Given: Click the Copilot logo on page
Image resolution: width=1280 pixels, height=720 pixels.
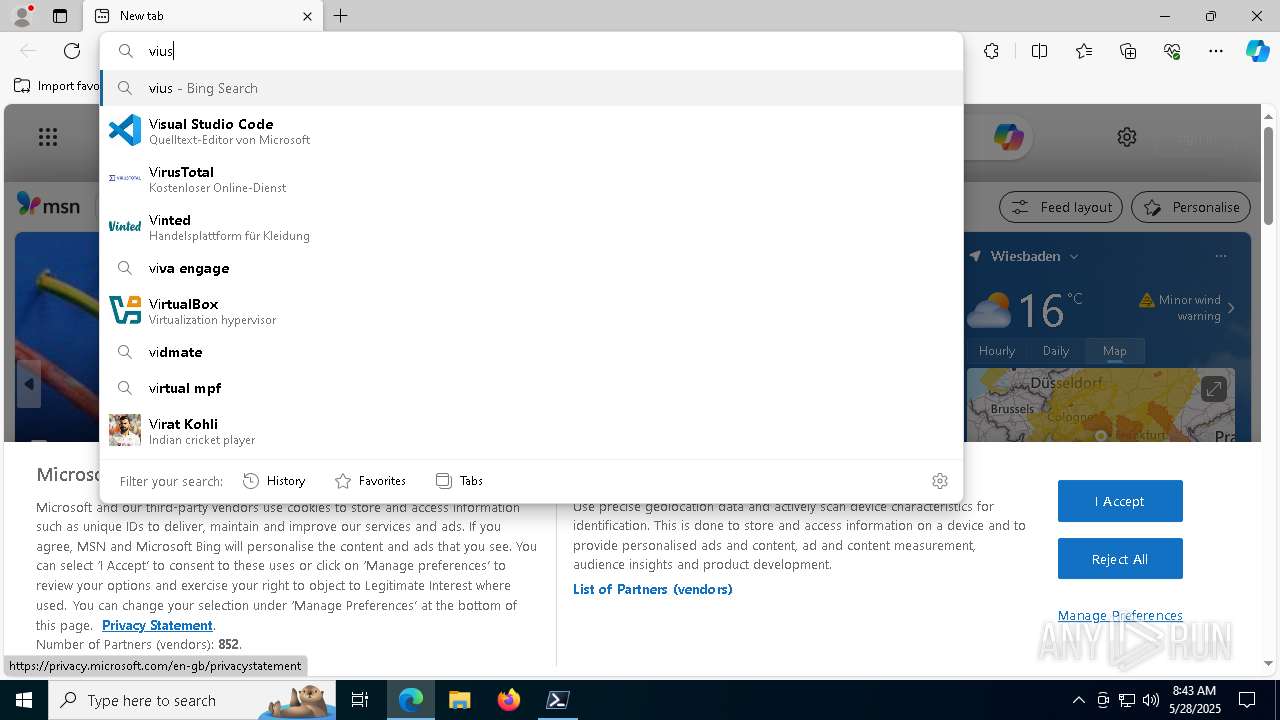Looking at the screenshot, I should tap(1008, 137).
